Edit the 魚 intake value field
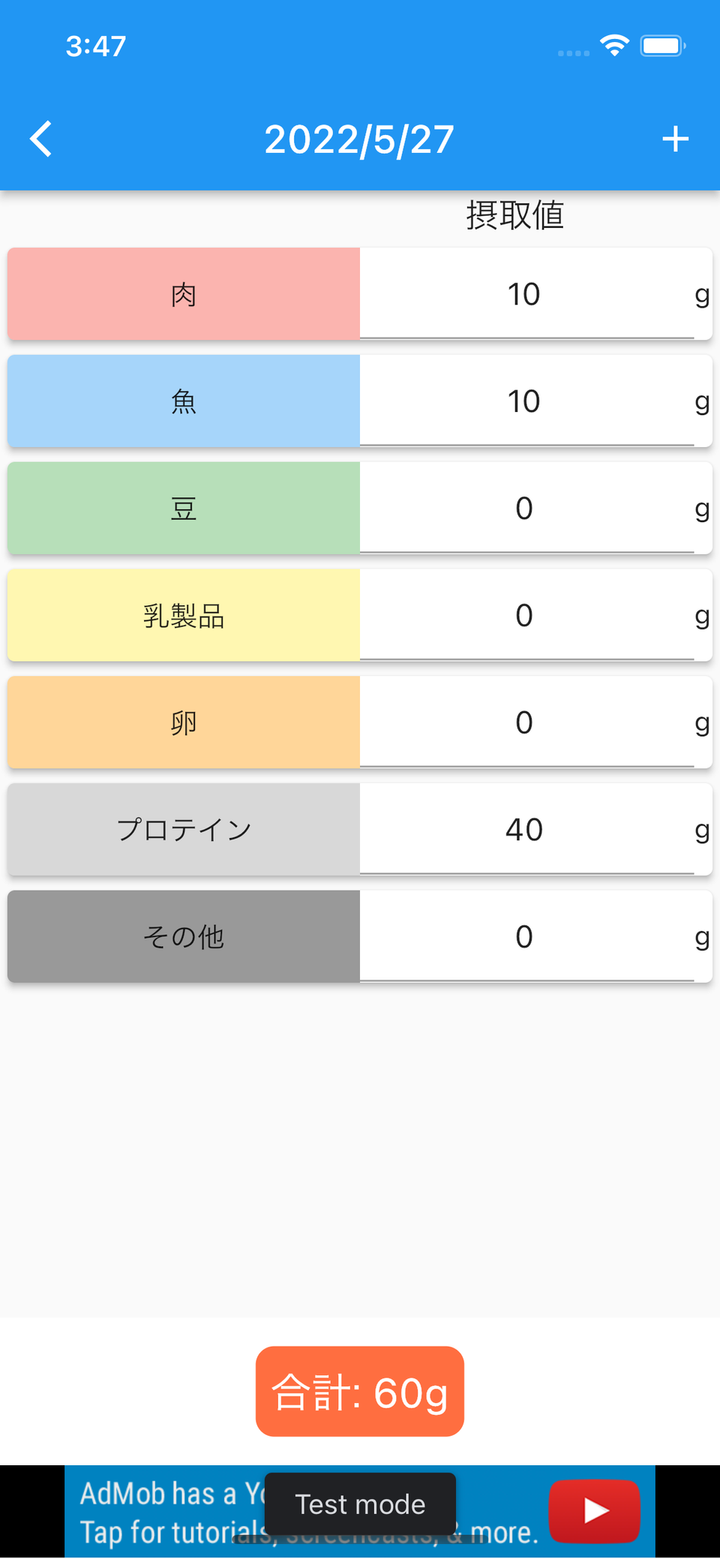Image resolution: width=720 pixels, height=1559 pixels. [525, 401]
